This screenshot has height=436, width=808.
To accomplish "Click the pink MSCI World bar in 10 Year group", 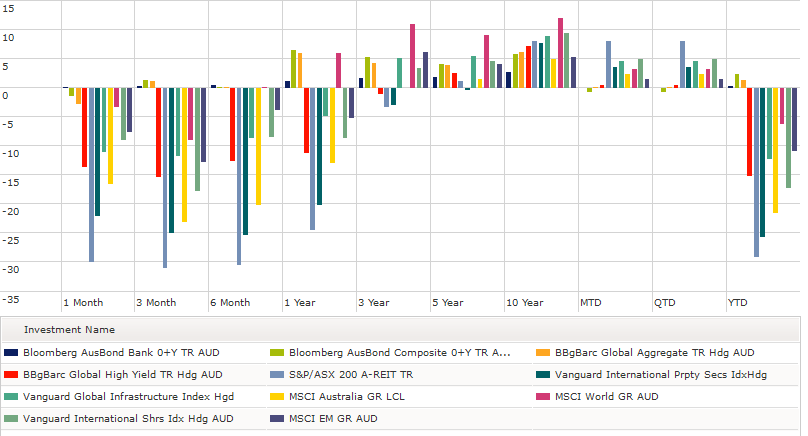I will [x=561, y=53].
